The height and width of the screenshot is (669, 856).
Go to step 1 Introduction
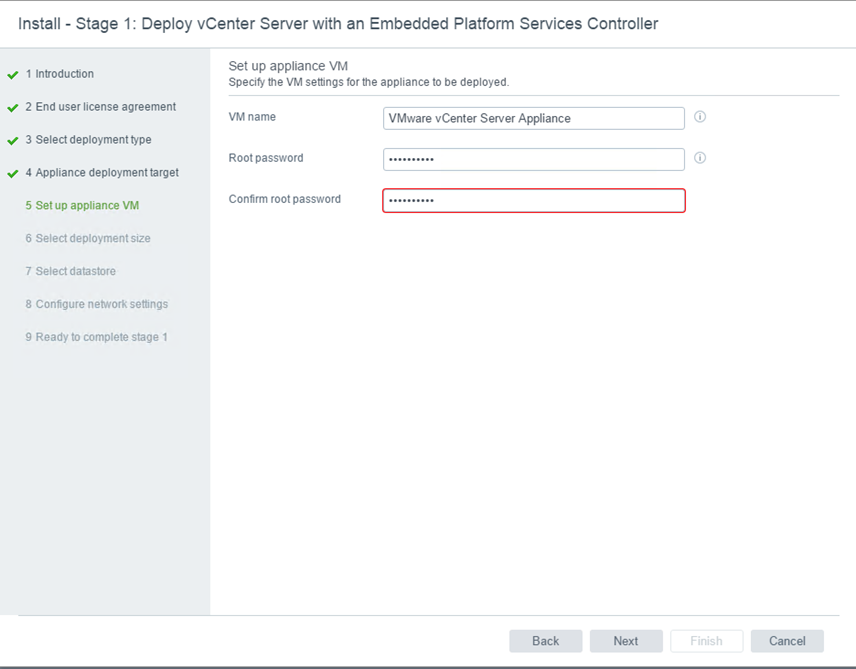(64, 74)
